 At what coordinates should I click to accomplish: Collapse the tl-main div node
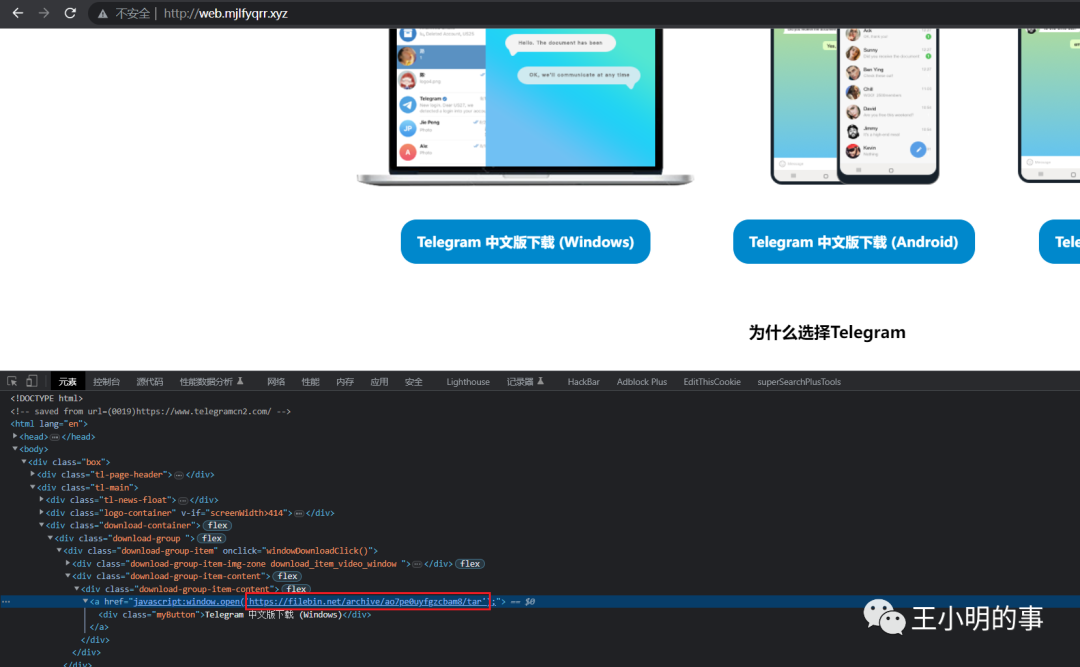pos(32,487)
